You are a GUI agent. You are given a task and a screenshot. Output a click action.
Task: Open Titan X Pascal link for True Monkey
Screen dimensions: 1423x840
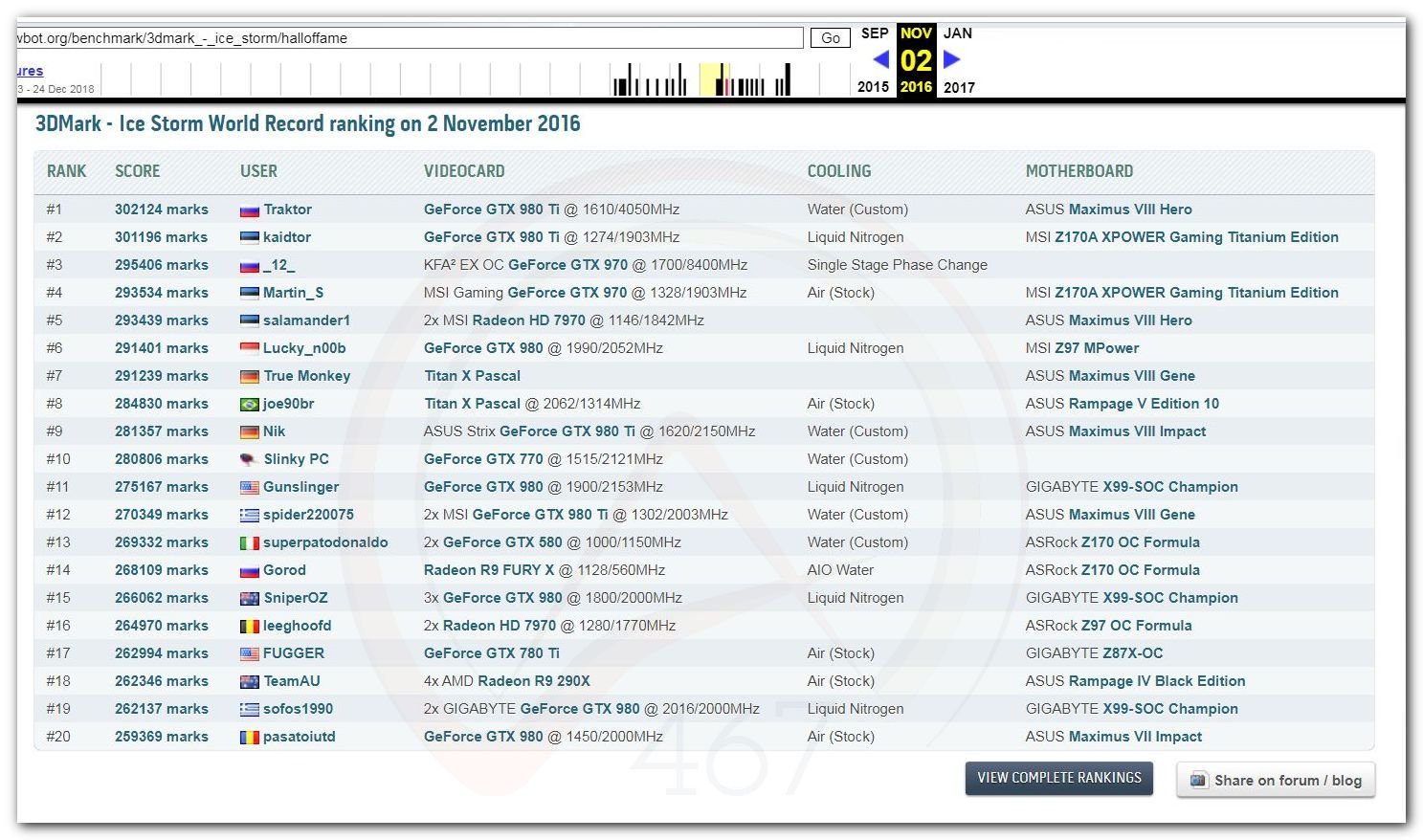473,376
